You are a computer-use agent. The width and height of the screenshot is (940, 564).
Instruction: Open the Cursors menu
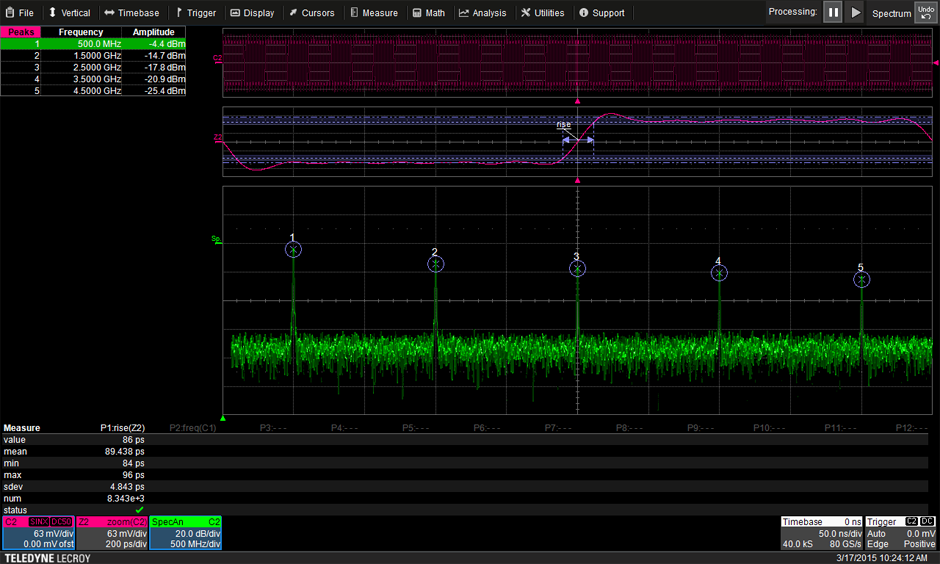(311, 13)
